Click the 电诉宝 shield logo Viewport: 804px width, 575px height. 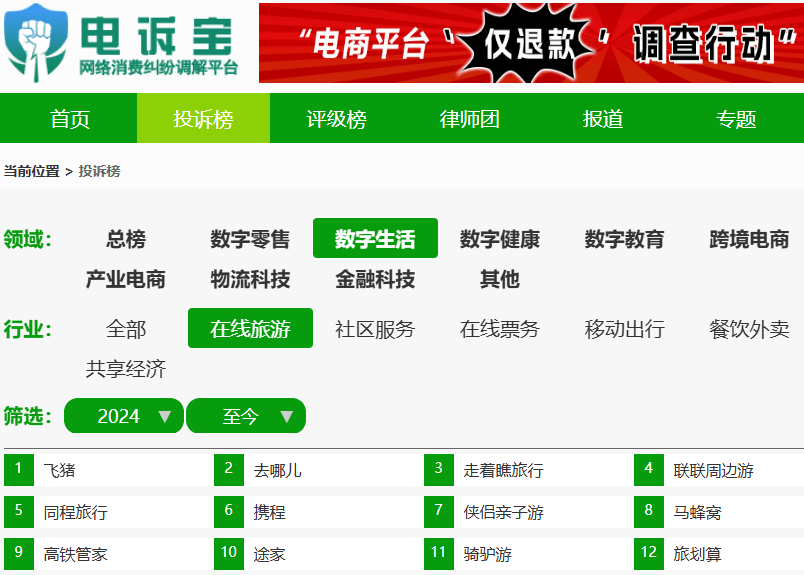pos(38,42)
